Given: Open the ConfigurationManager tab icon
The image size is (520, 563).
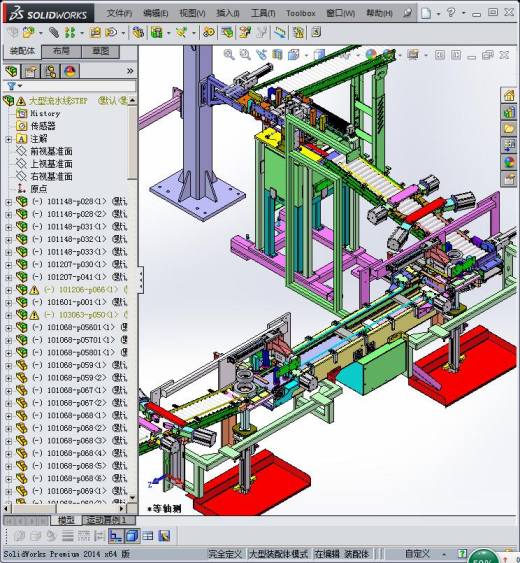Looking at the screenshot, I should [x=50, y=71].
